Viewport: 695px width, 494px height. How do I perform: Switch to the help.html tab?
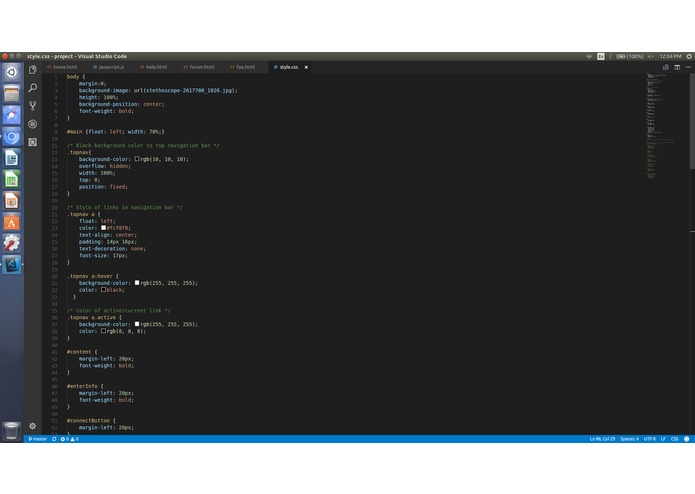tap(154, 67)
